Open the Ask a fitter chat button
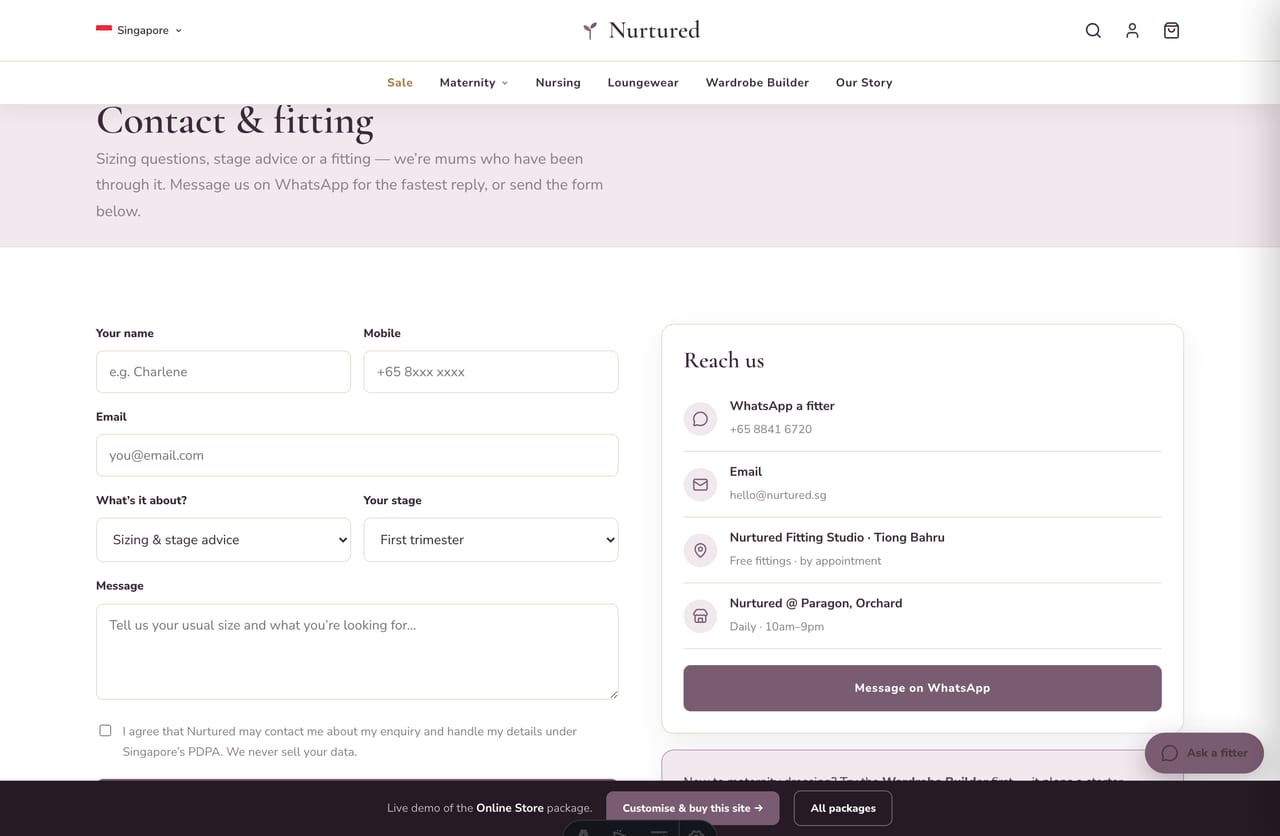Image resolution: width=1280 pixels, height=836 pixels. [x=1204, y=753]
